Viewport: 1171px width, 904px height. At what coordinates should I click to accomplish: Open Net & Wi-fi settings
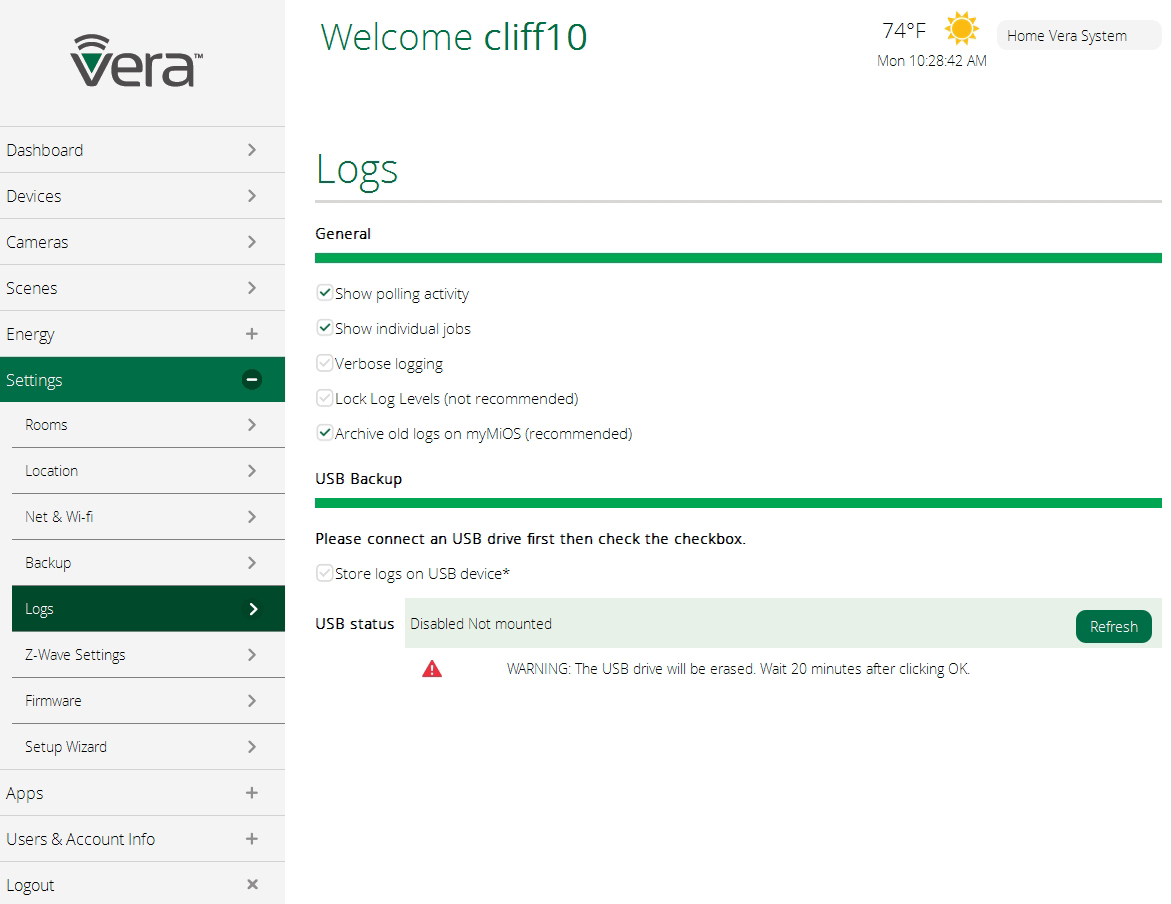148,517
